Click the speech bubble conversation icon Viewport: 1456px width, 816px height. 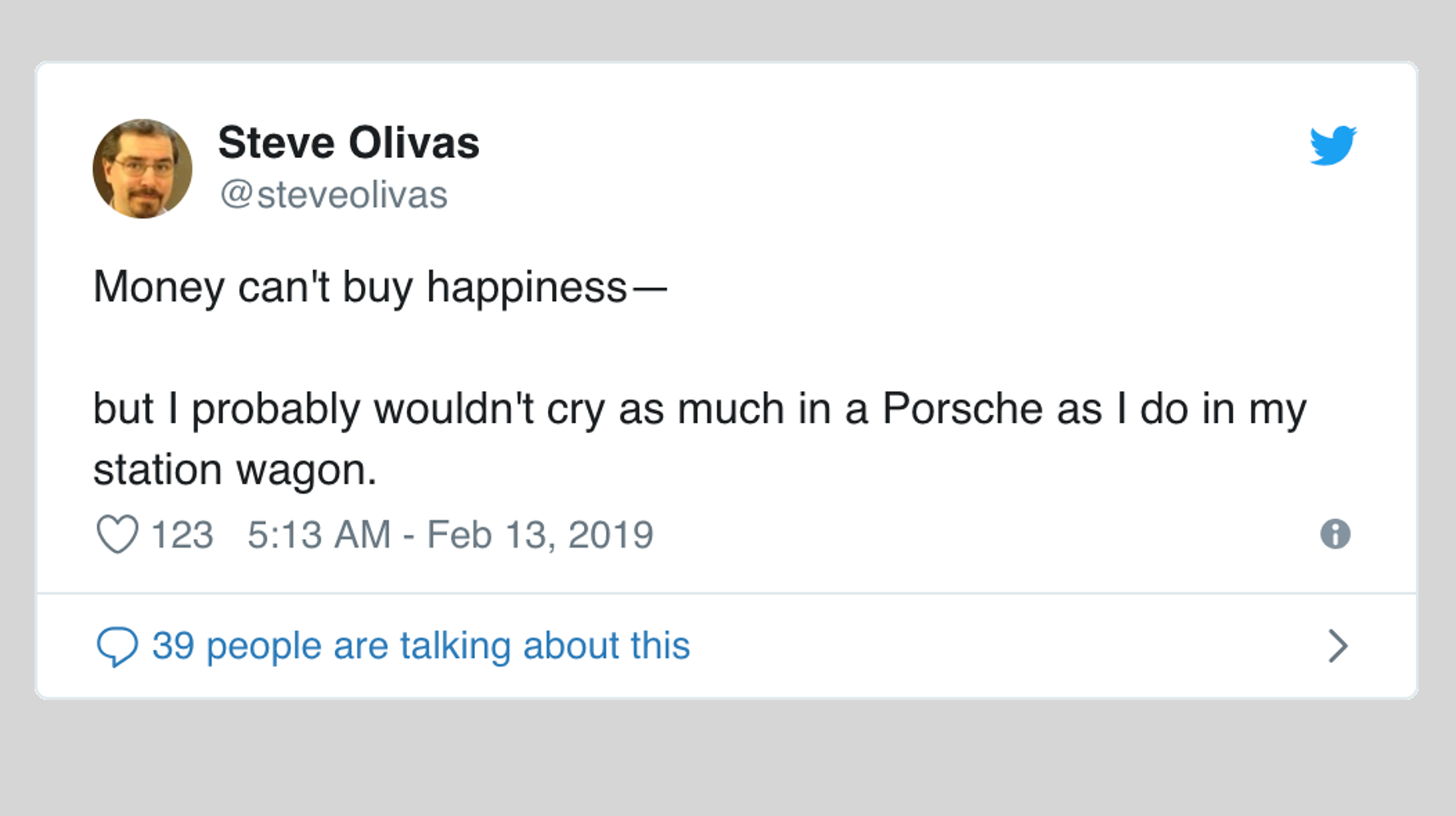click(117, 647)
